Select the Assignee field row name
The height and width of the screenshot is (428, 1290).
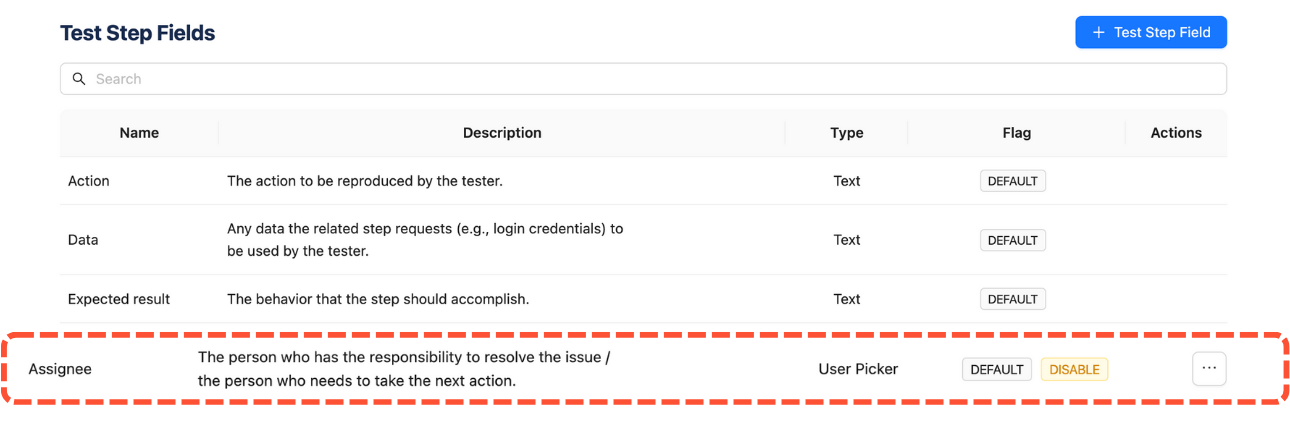point(60,369)
